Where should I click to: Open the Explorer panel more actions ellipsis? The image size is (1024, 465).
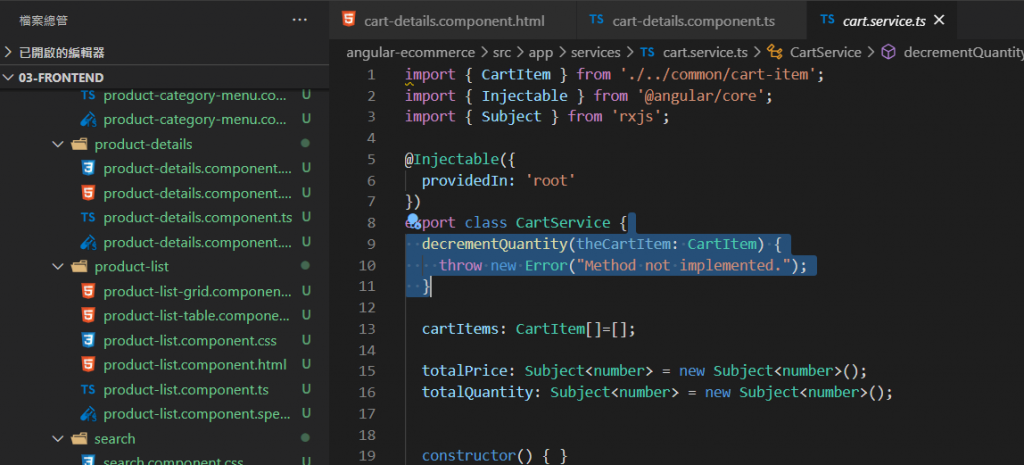(299, 20)
